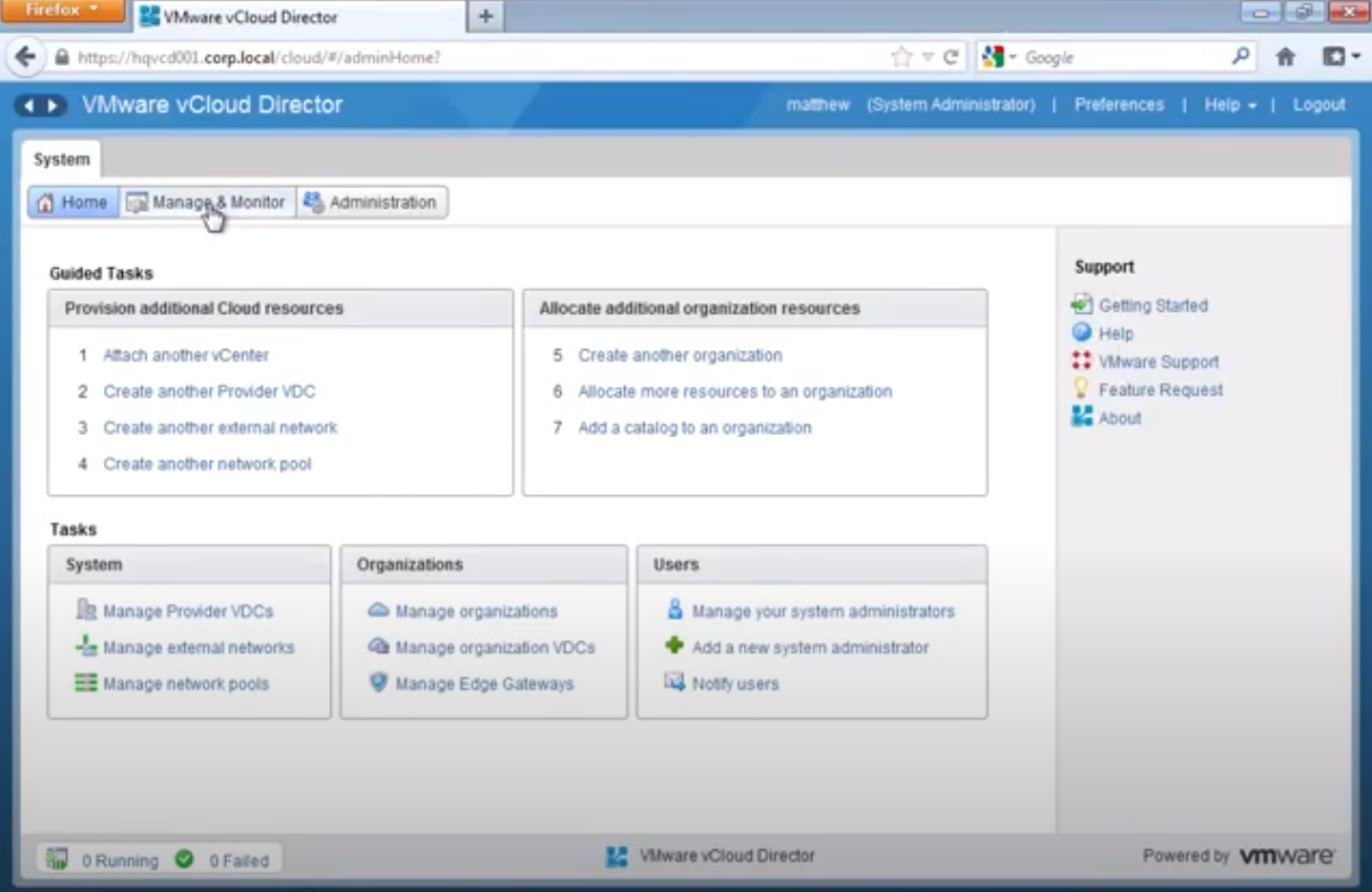Open the Manage organizations link
This screenshot has height=892, width=1372.
tap(476, 612)
